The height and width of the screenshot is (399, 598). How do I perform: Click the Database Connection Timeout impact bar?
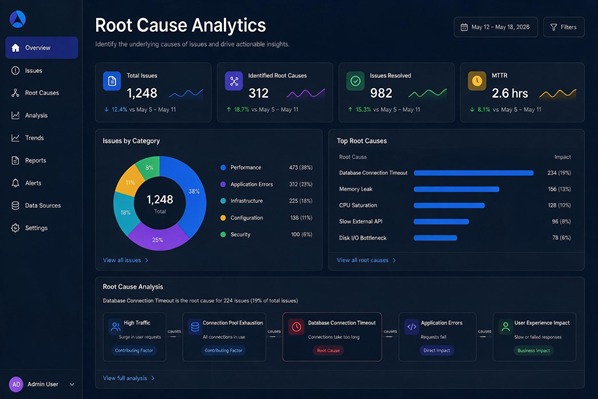click(474, 173)
